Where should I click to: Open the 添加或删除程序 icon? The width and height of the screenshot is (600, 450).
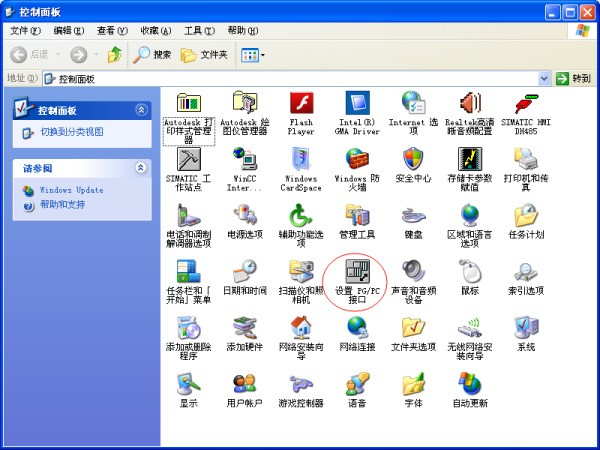click(188, 327)
